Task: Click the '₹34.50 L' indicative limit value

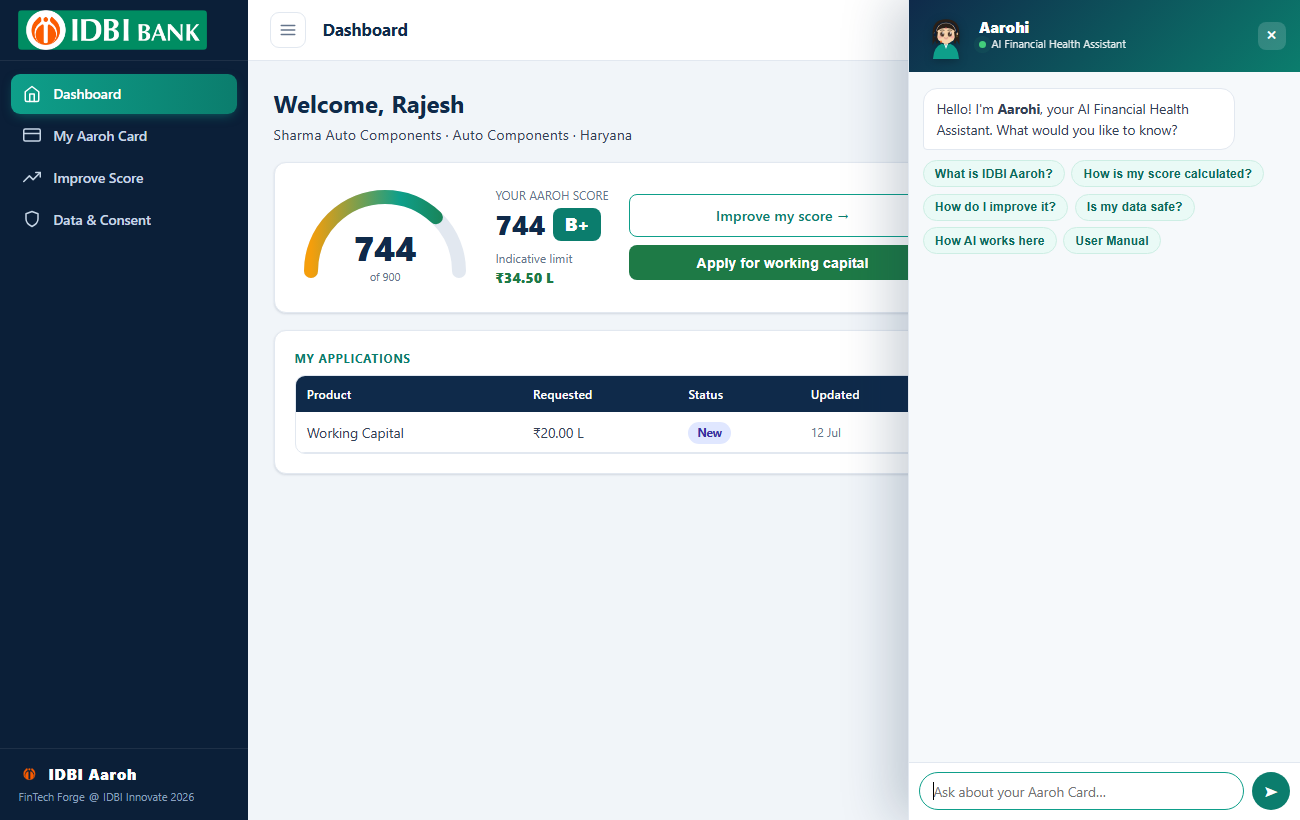Action: pos(524,278)
